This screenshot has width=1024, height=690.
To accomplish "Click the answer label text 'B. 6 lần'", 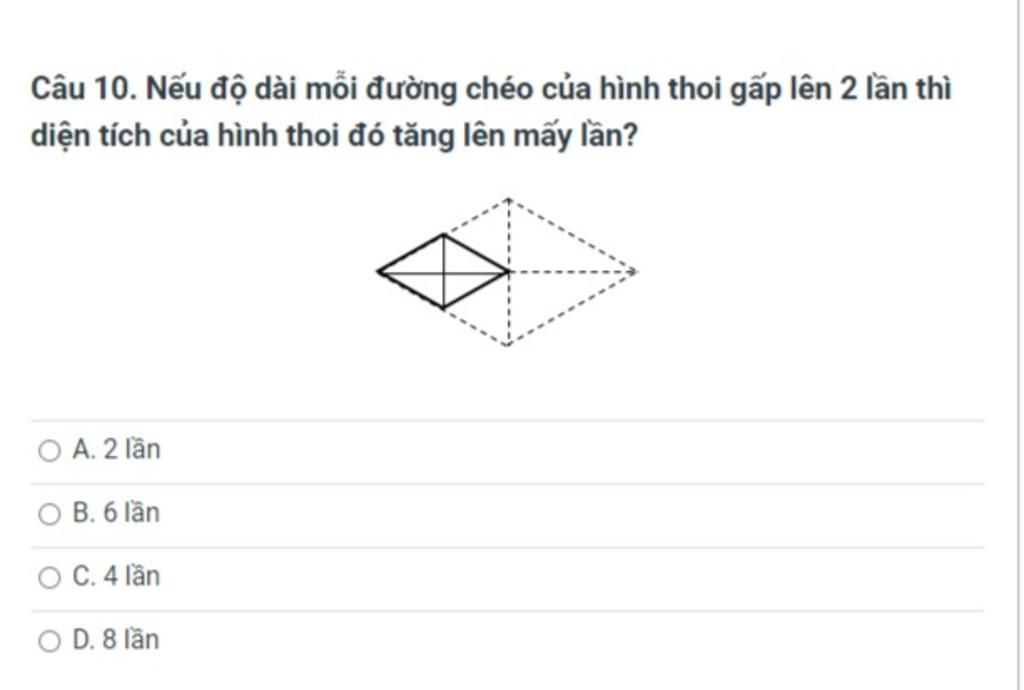I will point(116,512).
